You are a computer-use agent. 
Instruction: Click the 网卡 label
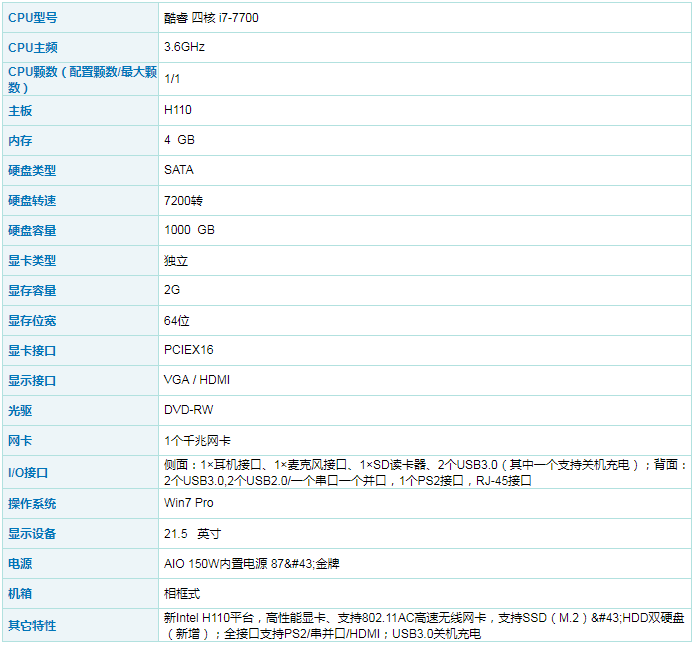click(20, 441)
